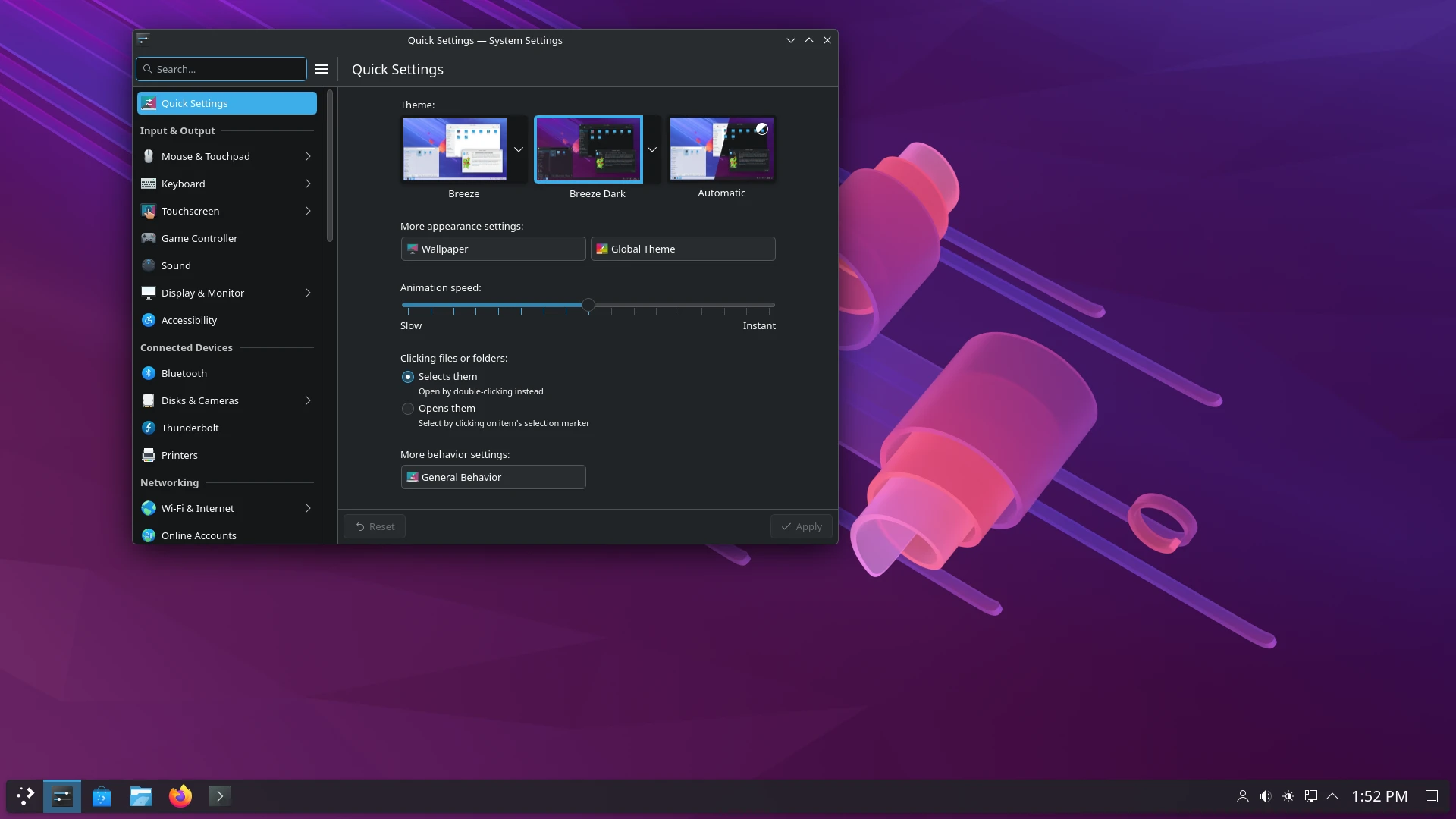Select the 'Selects them' radio option
Viewport: 1456px width, 819px height.
pos(408,377)
